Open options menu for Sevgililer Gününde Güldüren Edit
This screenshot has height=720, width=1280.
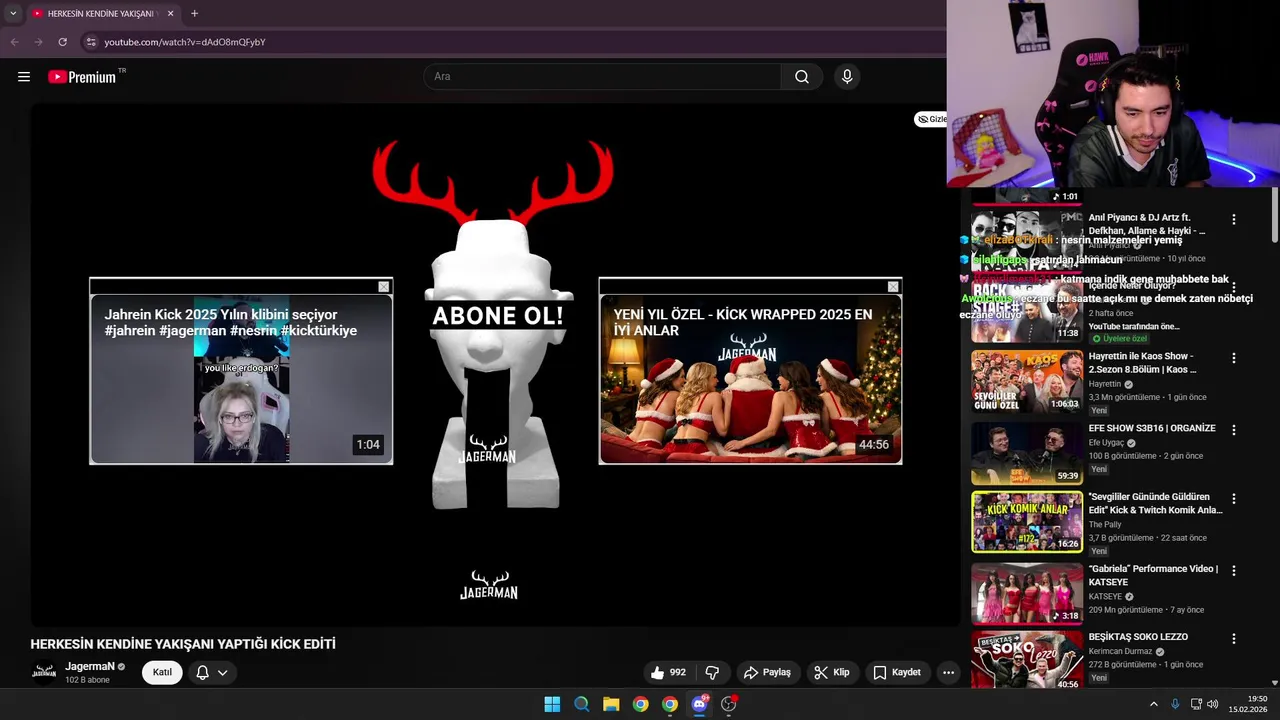1233,498
